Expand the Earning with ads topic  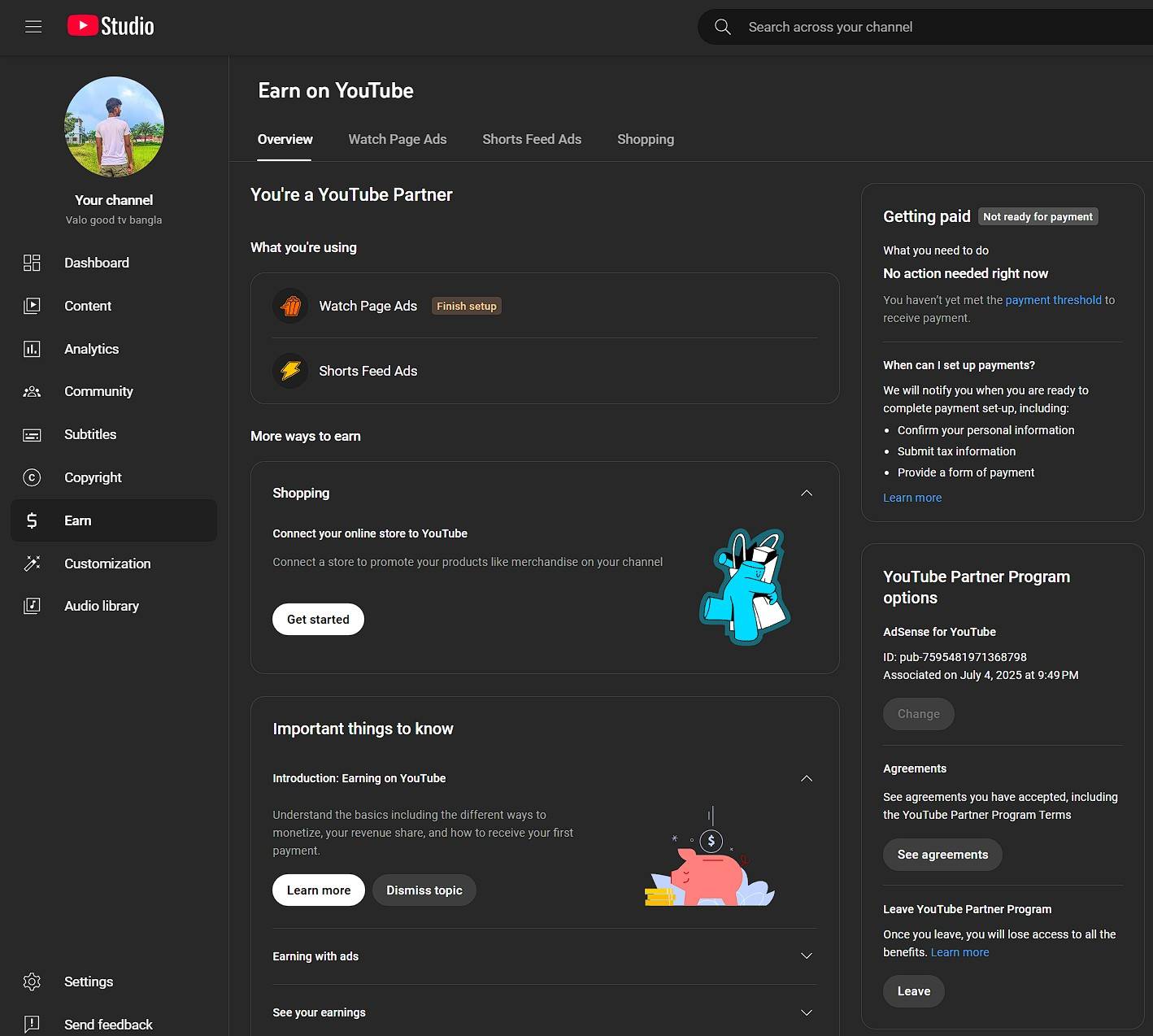[806, 956]
